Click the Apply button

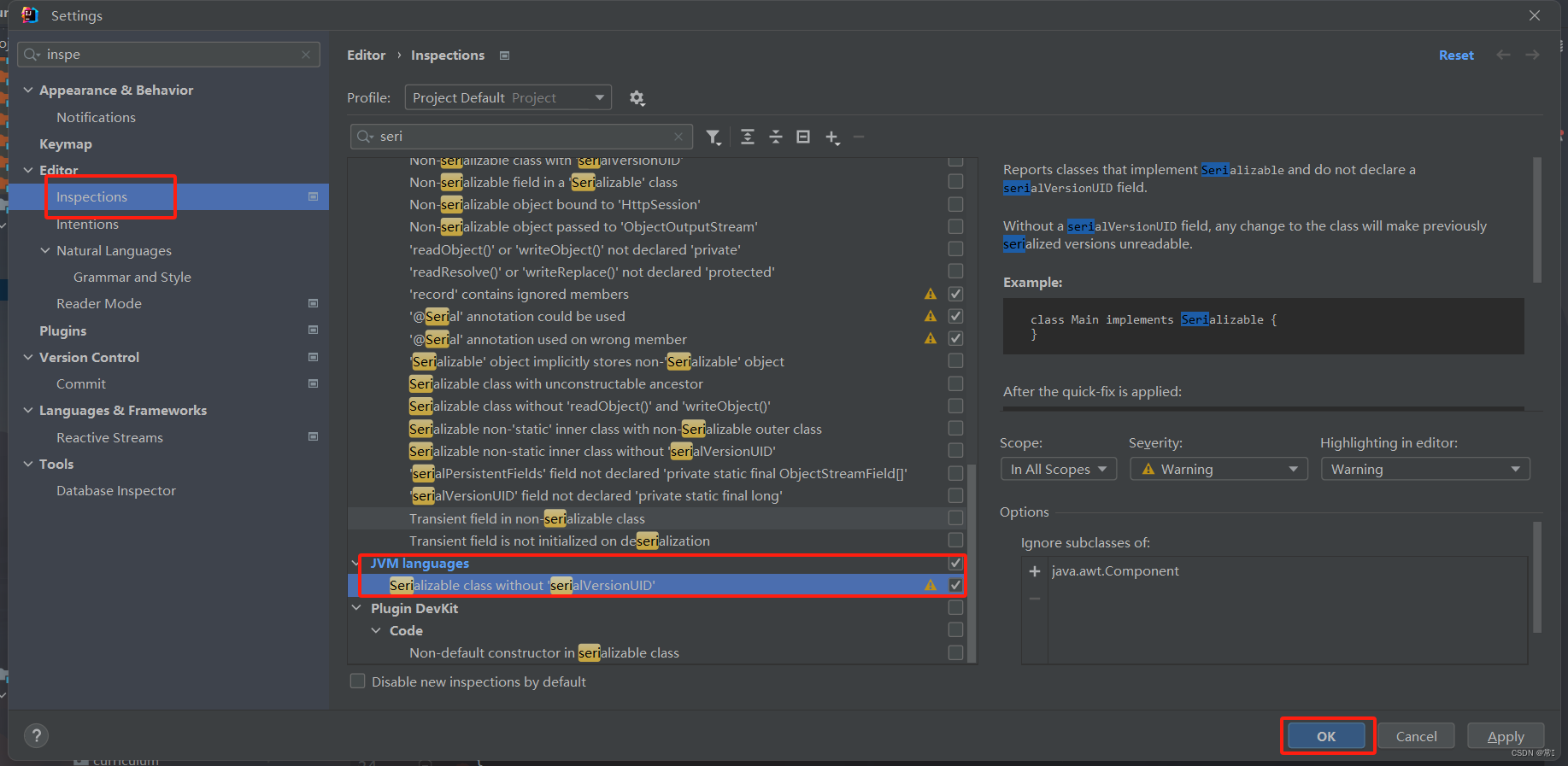pos(1506,736)
